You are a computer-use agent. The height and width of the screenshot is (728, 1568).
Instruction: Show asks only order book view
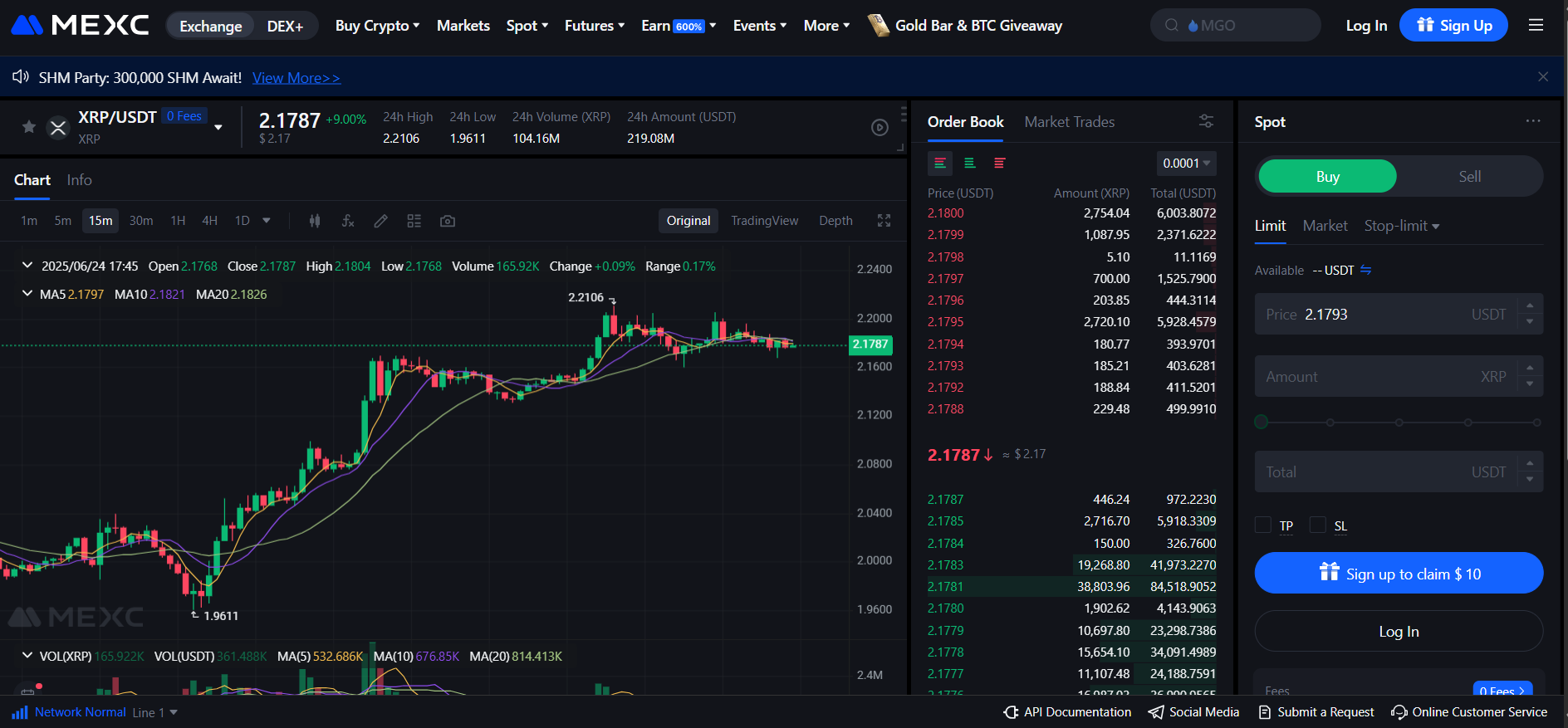1000,164
